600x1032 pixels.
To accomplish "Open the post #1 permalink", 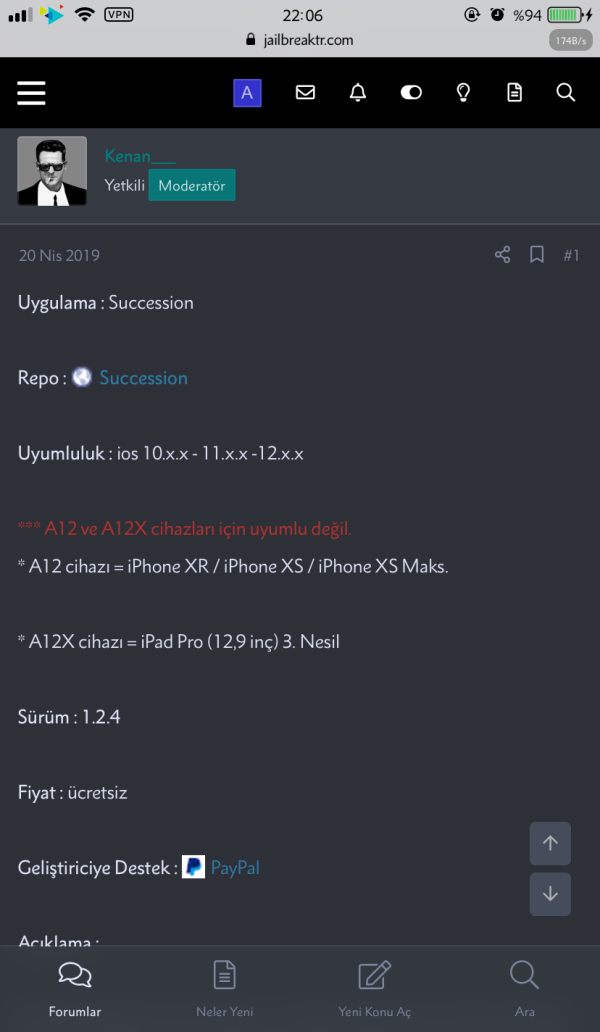I will coord(571,255).
